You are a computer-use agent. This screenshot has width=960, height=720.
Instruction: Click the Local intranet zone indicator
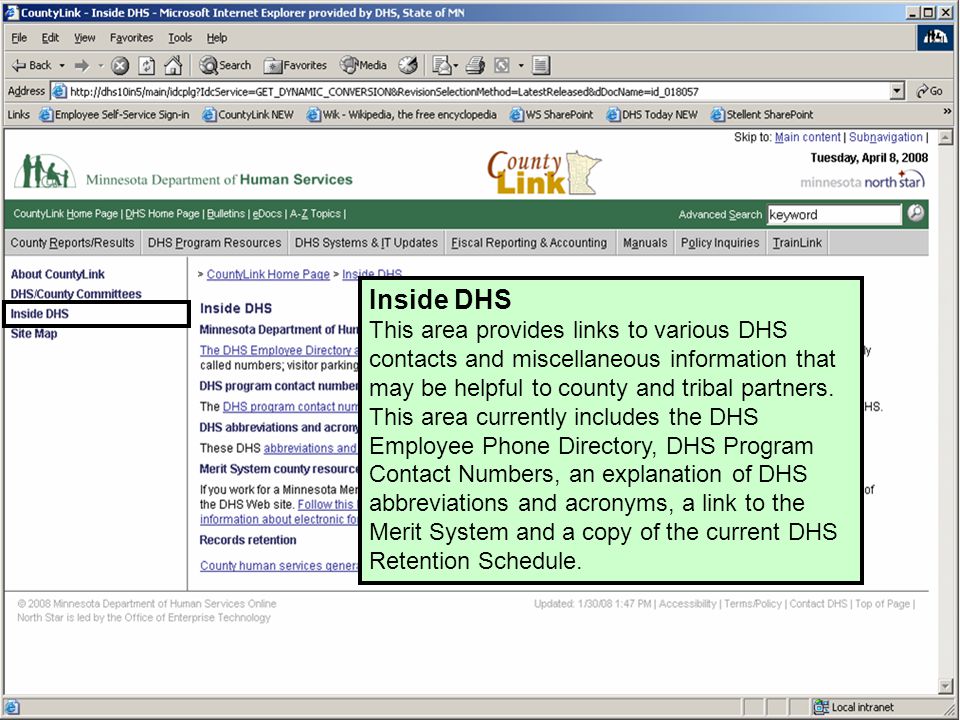coord(853,707)
